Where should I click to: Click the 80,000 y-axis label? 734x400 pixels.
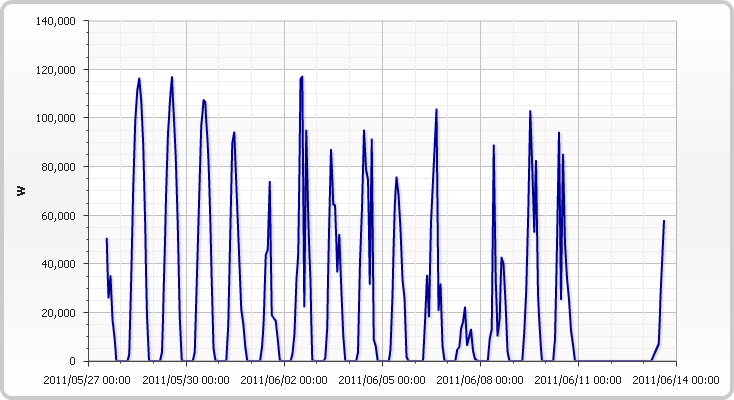click(61, 167)
